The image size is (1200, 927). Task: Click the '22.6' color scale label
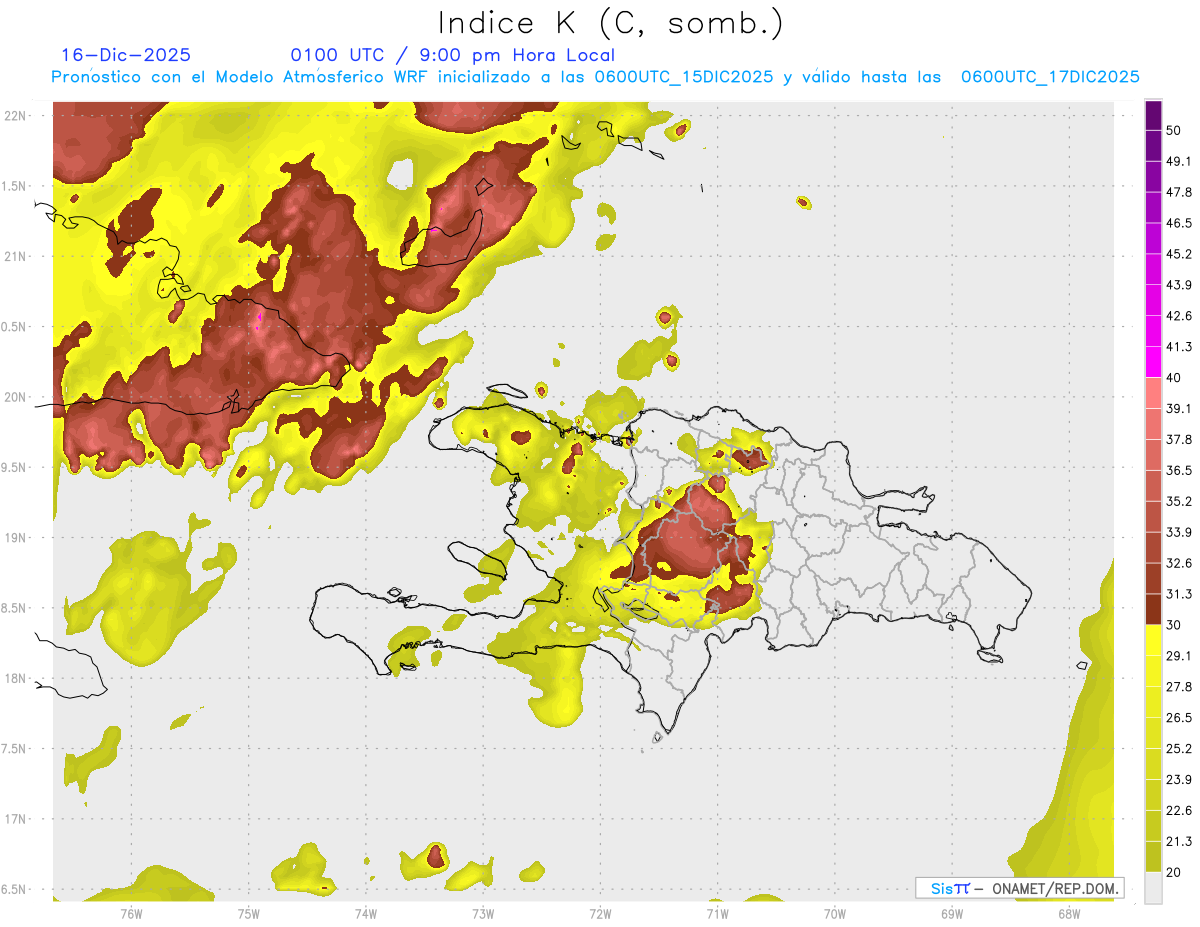click(1179, 811)
